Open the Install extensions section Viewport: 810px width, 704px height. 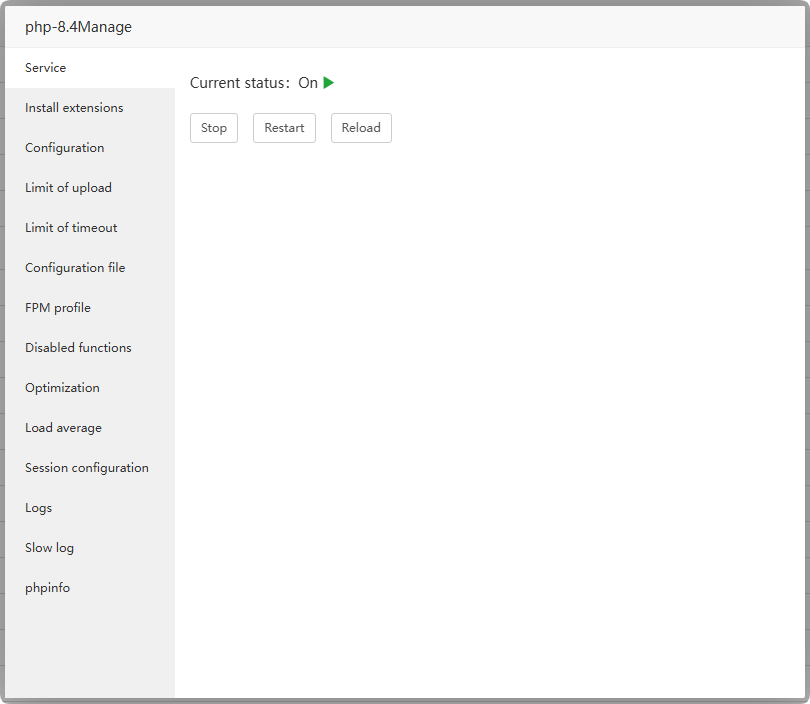74,108
